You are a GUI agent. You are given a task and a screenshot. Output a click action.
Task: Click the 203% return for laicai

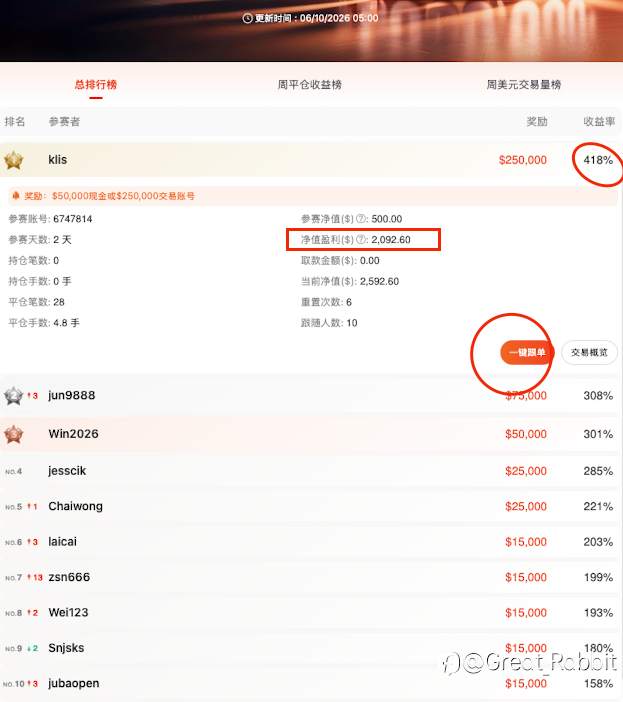pyautogui.click(x=598, y=542)
